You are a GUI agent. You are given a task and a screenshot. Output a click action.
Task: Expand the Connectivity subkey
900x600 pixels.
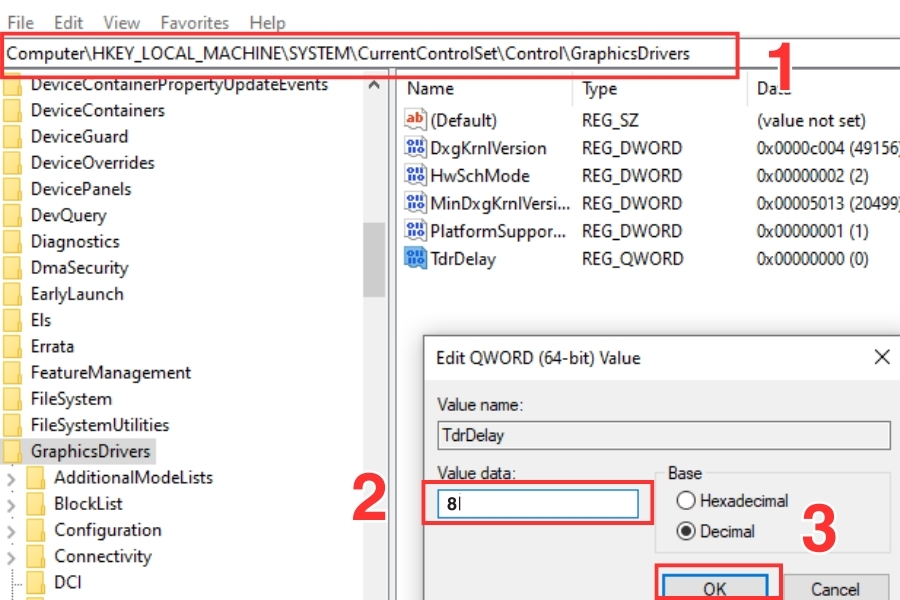pyautogui.click(x=12, y=557)
